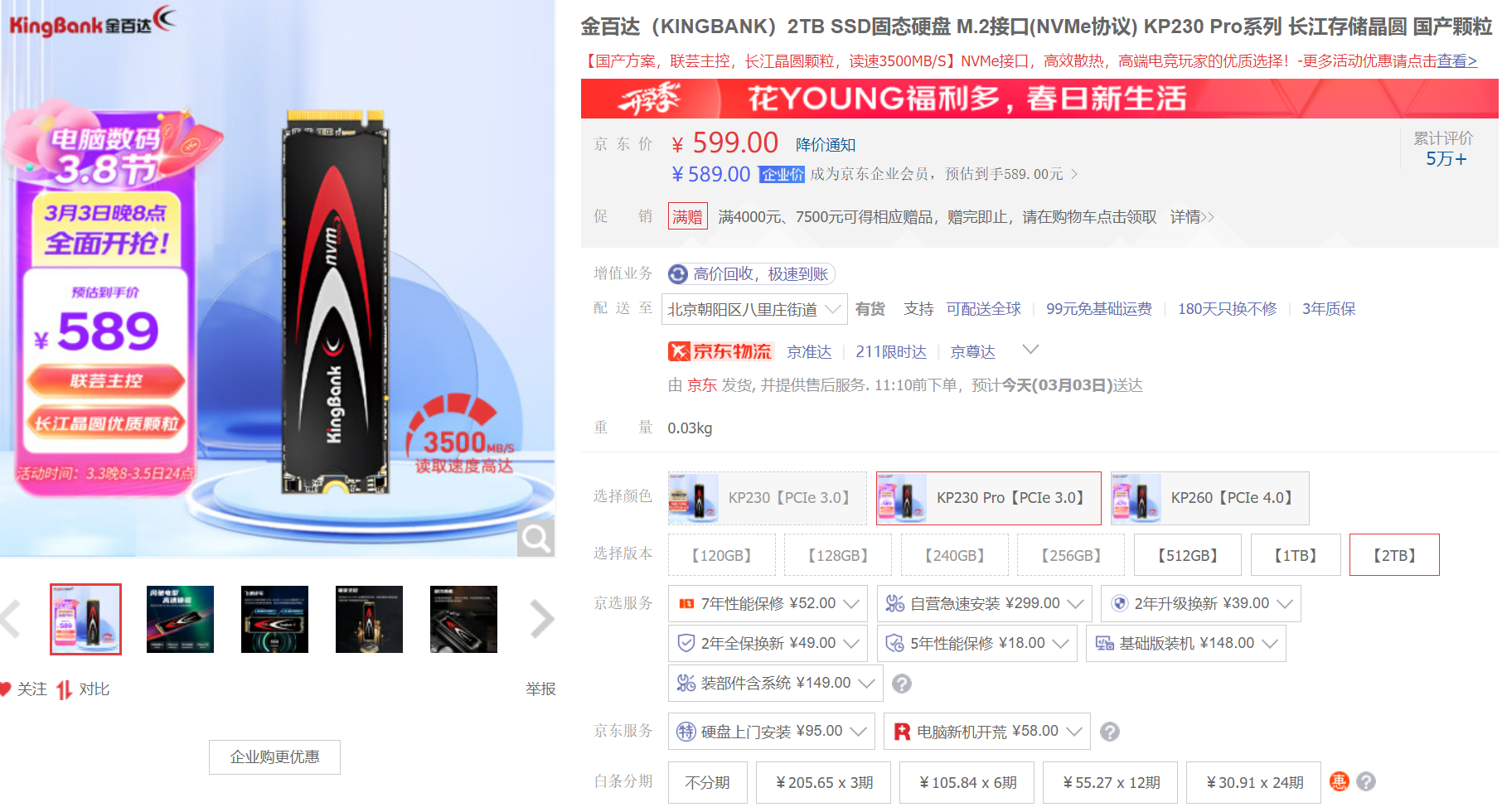Click the 企业购更优惠 button
The width and height of the screenshot is (1502, 812).
click(x=274, y=757)
